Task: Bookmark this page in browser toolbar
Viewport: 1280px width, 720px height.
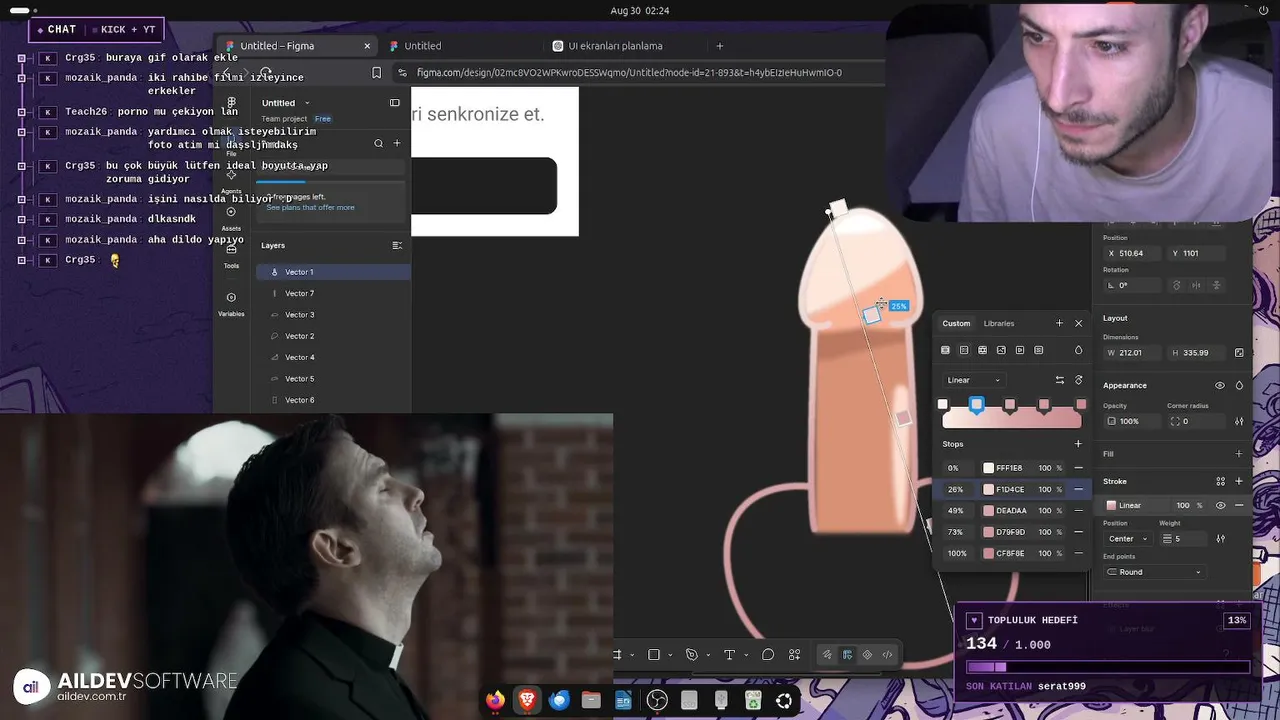Action: tap(376, 73)
